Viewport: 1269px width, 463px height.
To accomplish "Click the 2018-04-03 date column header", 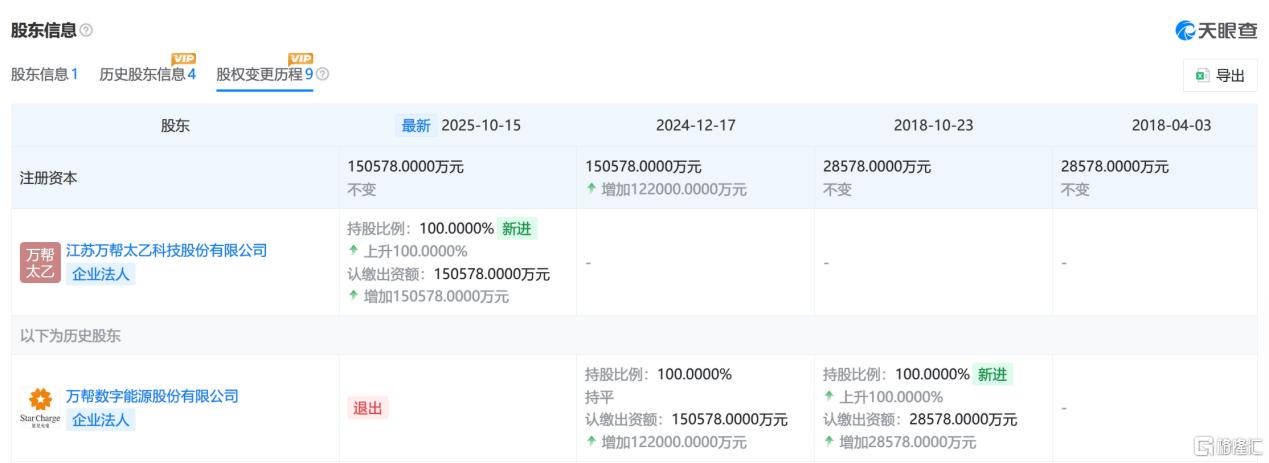I will tap(1172, 125).
